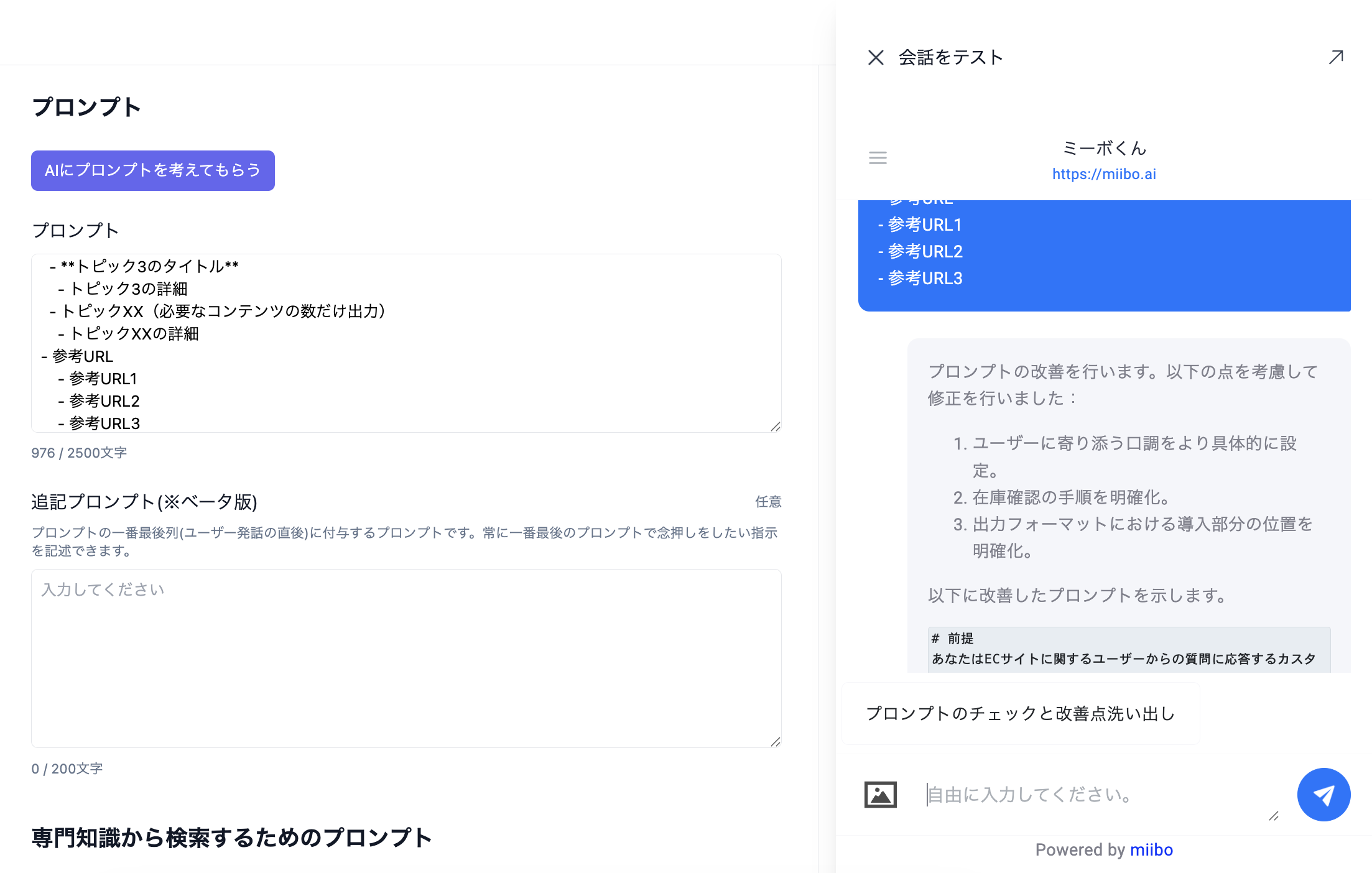Screen dimensions: 1372x873
Task: Click AIにプロンプトを考えてもらう button
Action: click(x=153, y=170)
